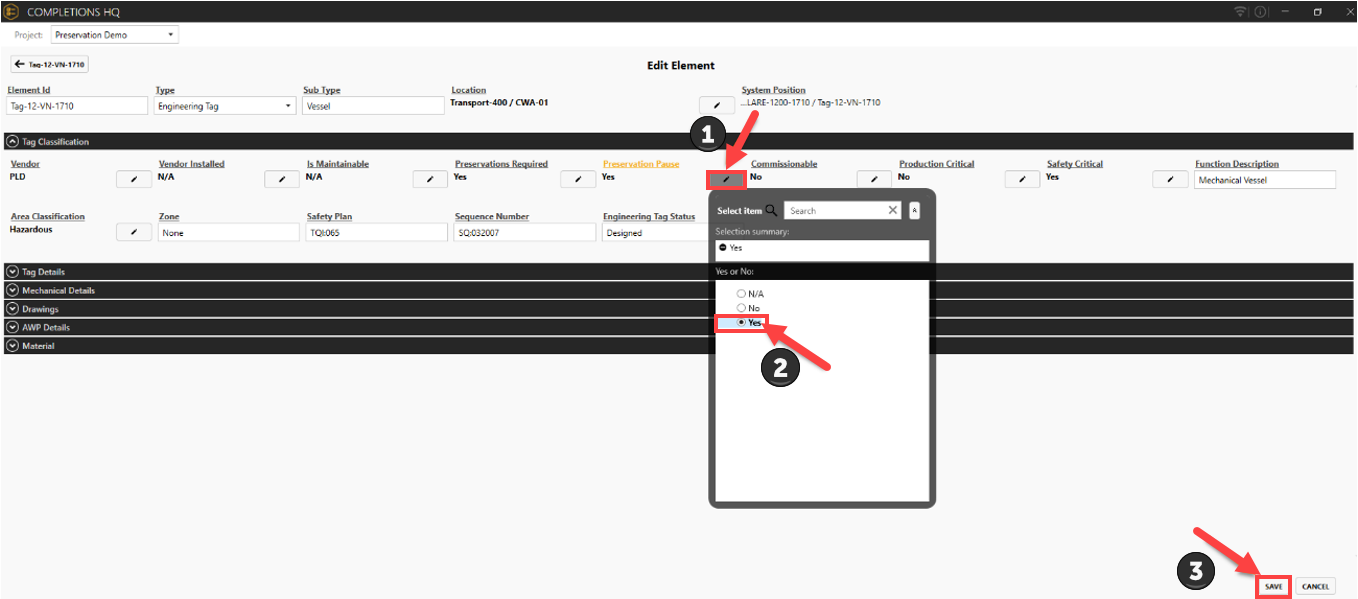Edit Commissionable using the pencil icon
Screen dimensions: 1358x599
pos(874,179)
